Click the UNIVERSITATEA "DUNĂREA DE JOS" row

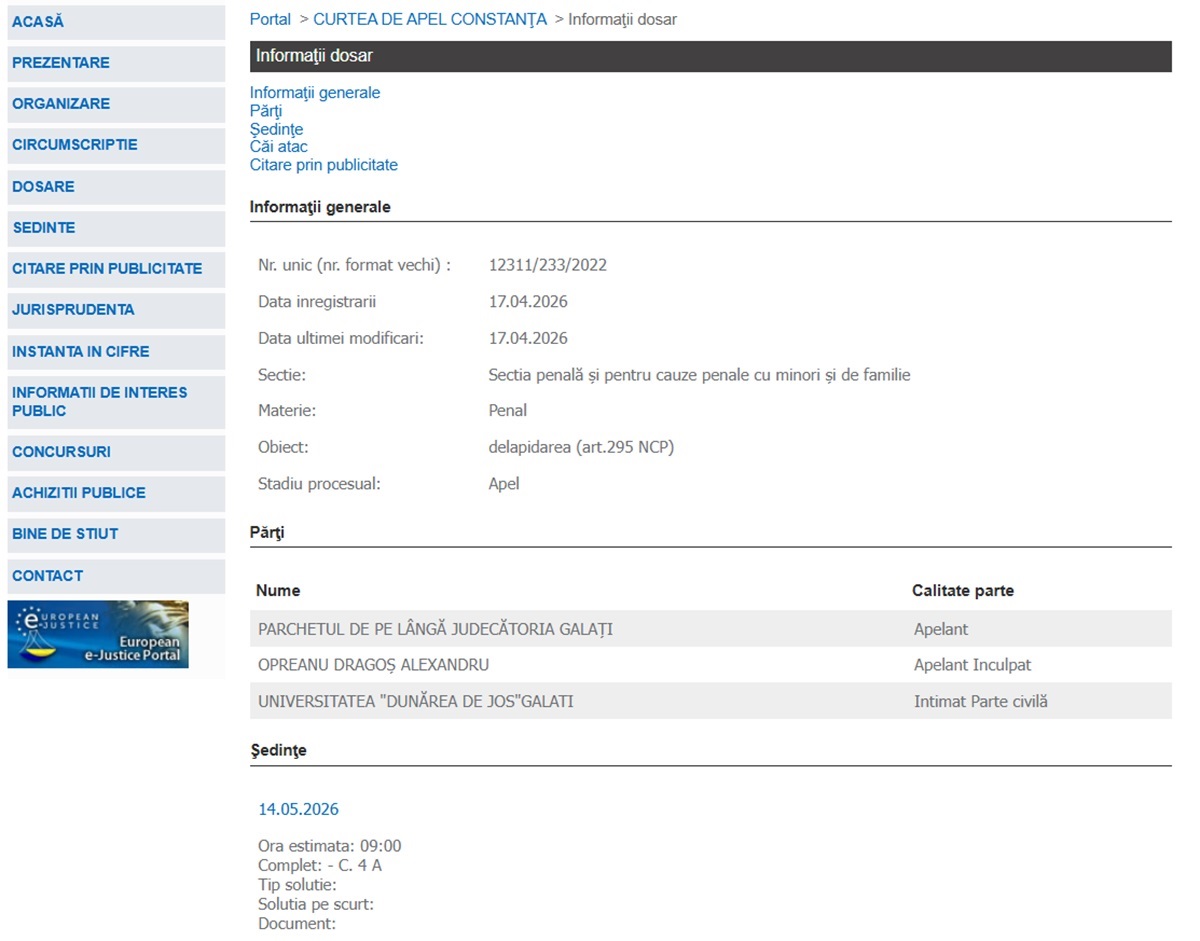pos(711,701)
